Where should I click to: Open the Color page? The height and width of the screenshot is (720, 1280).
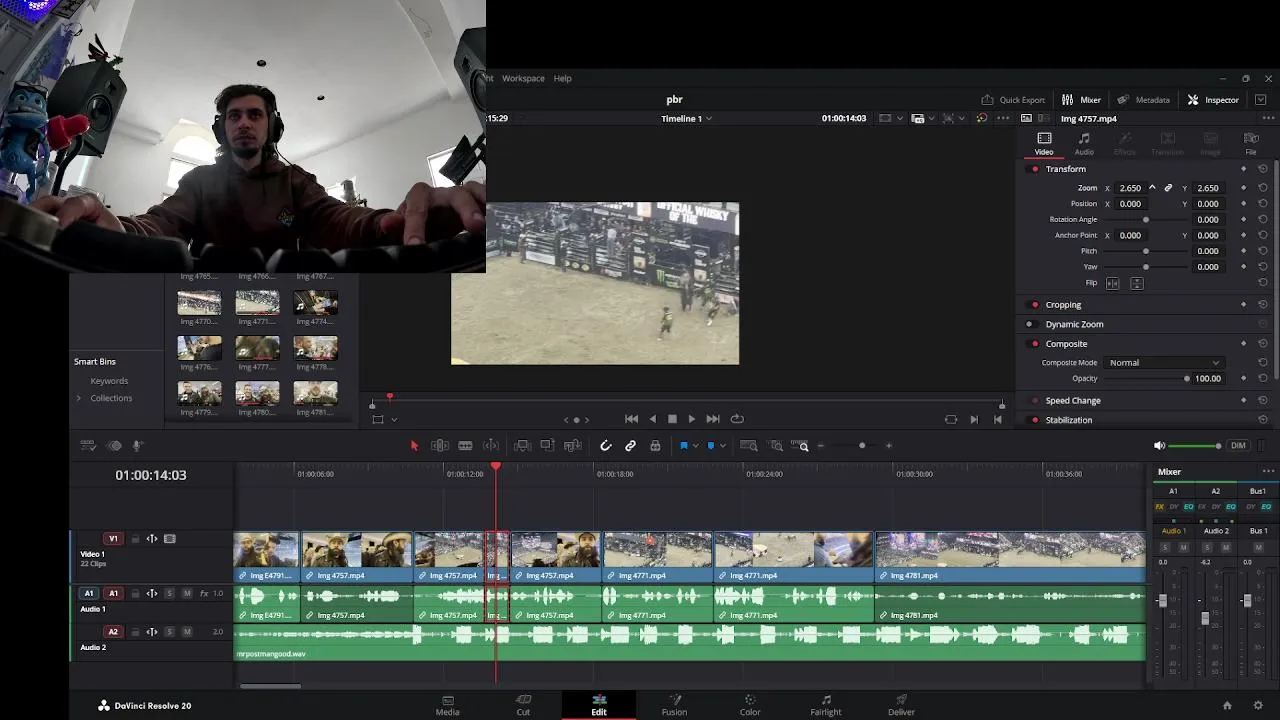pyautogui.click(x=749, y=705)
